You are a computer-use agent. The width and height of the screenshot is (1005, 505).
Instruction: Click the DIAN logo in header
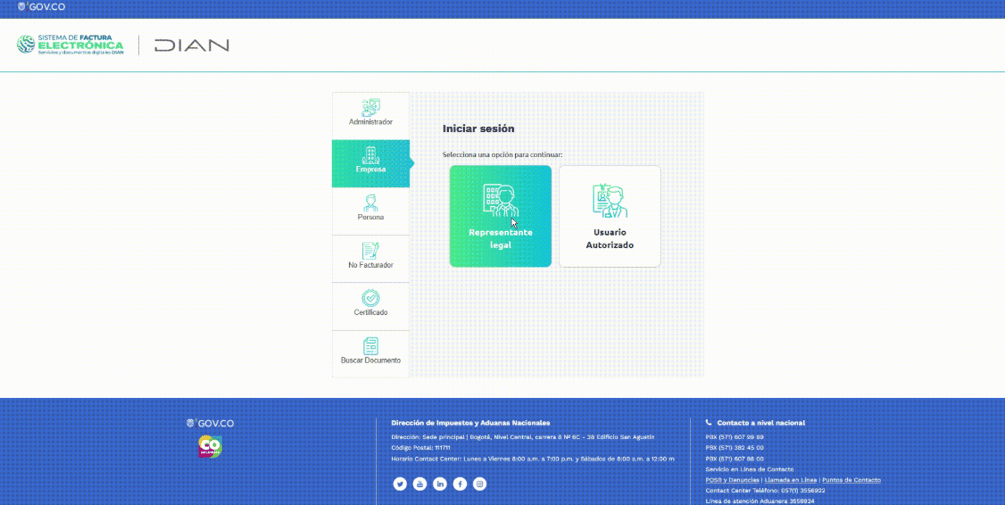(192, 46)
